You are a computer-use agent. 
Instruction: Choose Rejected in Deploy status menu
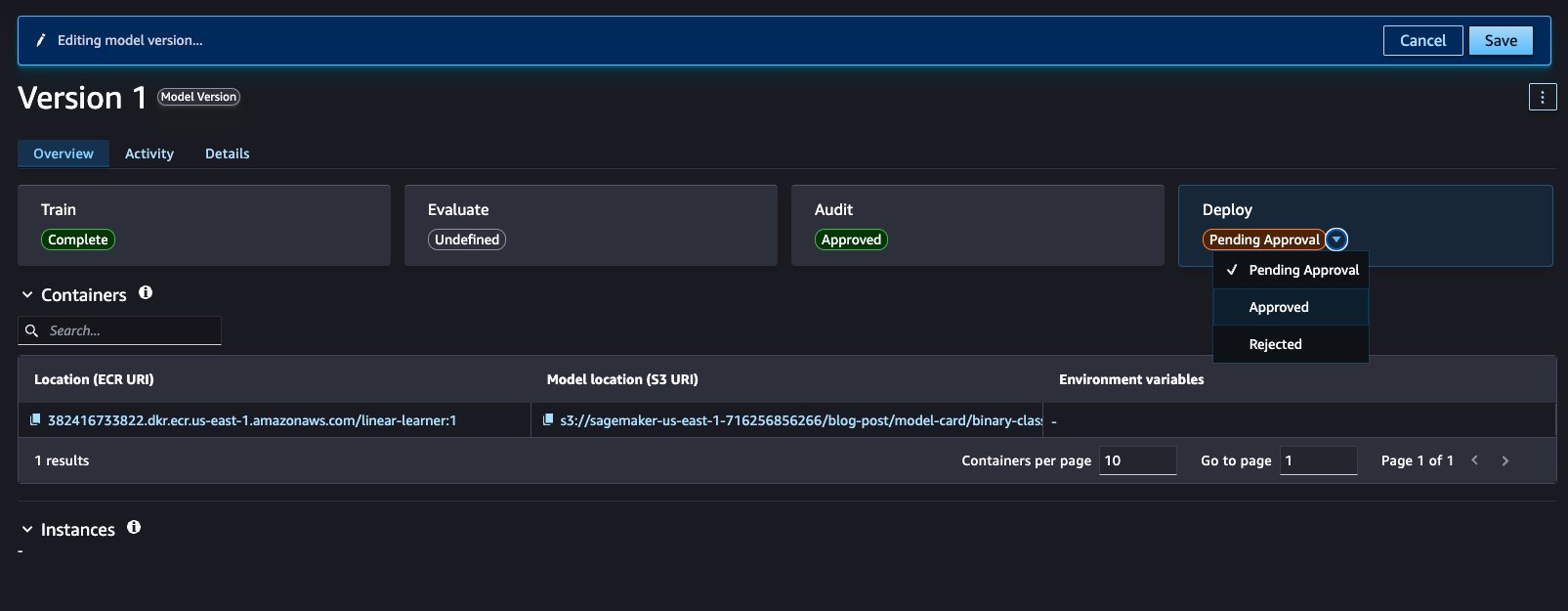(1291, 344)
